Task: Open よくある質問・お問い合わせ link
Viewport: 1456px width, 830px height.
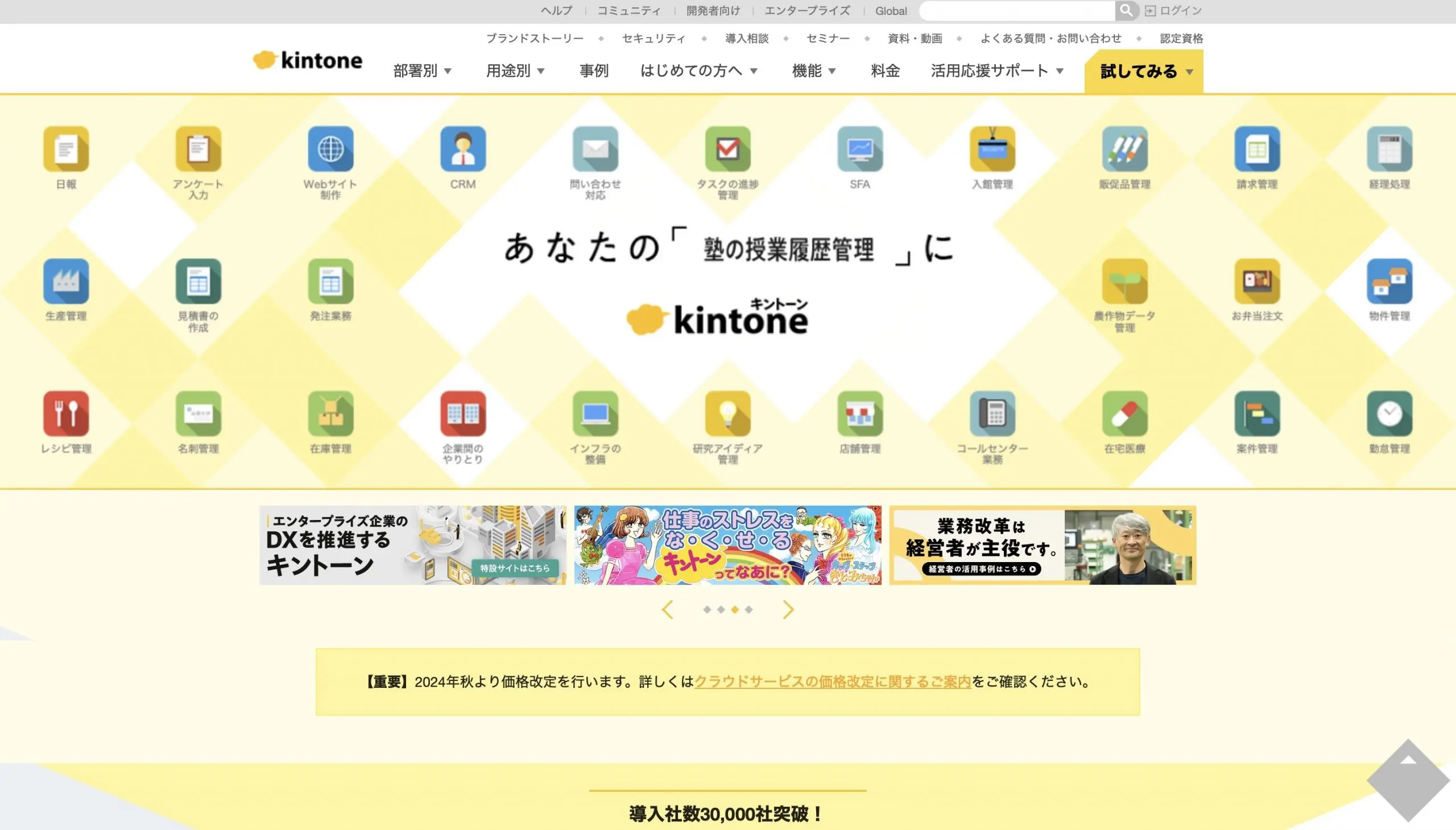Action: 1051,38
